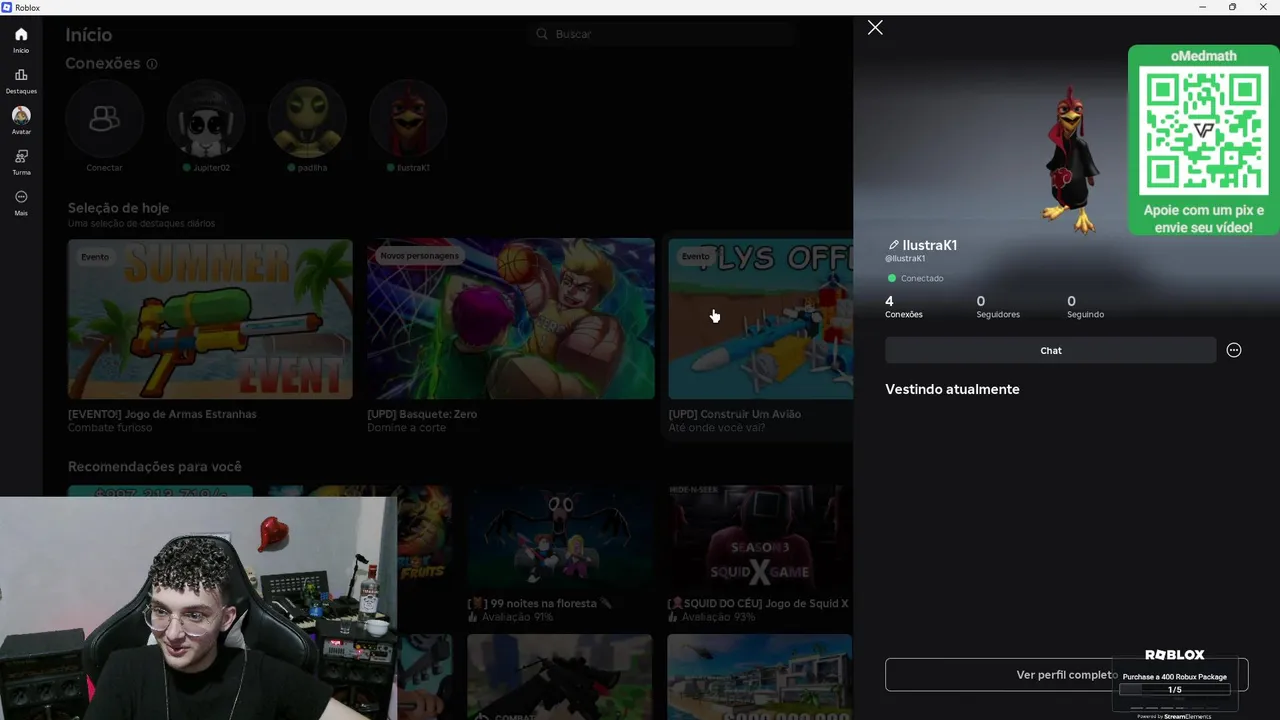This screenshot has width=1280, height=720.
Task: Open the three-dots menu beside Chat
Action: [x=1234, y=350]
